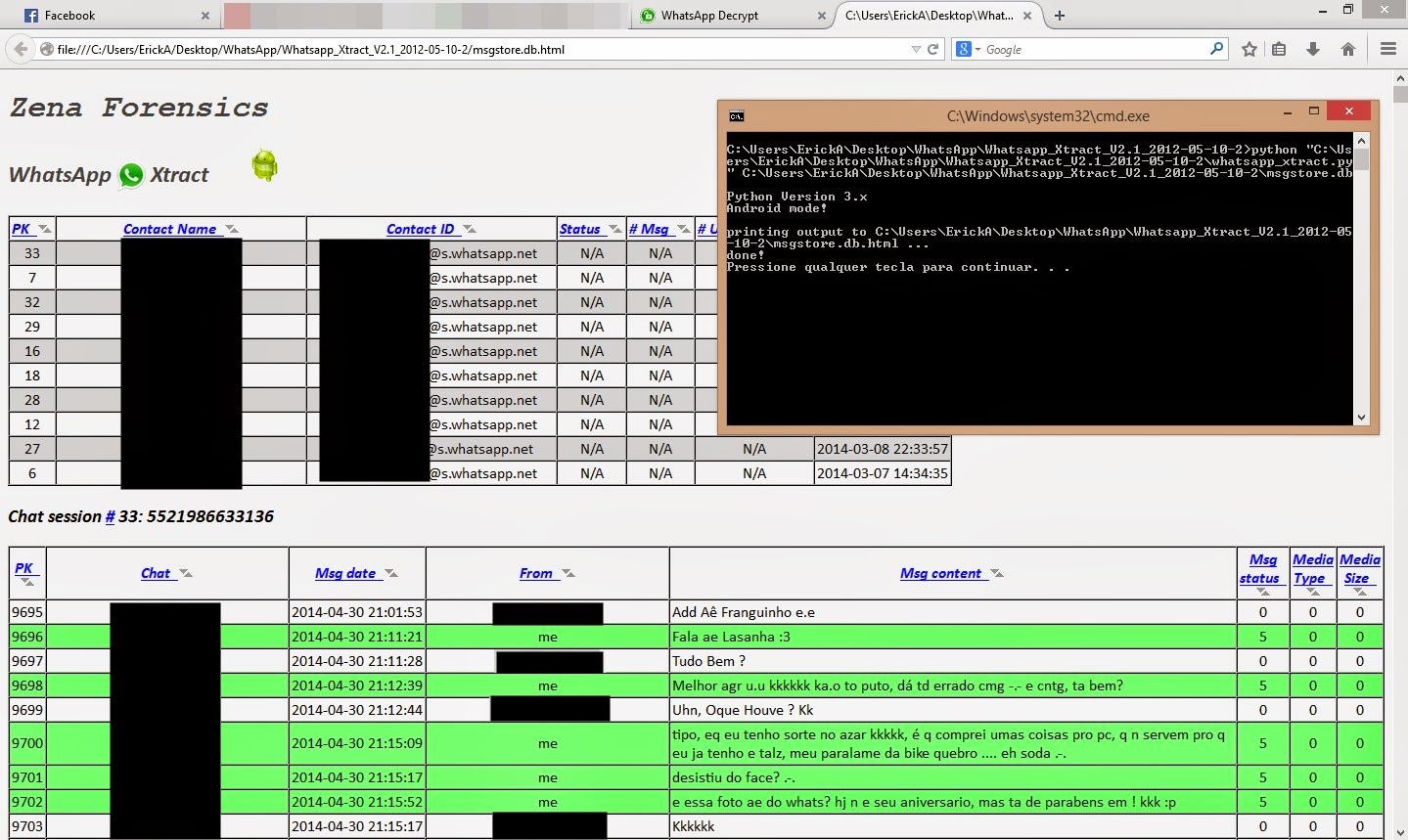Screen dimensions: 1408x840
Task: Select message 'Add Aê Franguinho e.e'
Action: coord(743,612)
